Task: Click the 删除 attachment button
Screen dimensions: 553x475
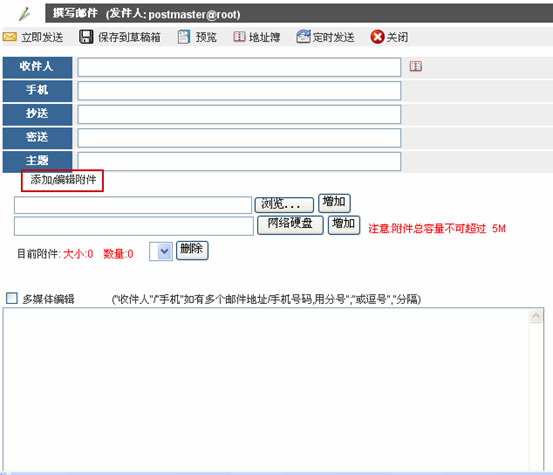Action: [x=192, y=250]
